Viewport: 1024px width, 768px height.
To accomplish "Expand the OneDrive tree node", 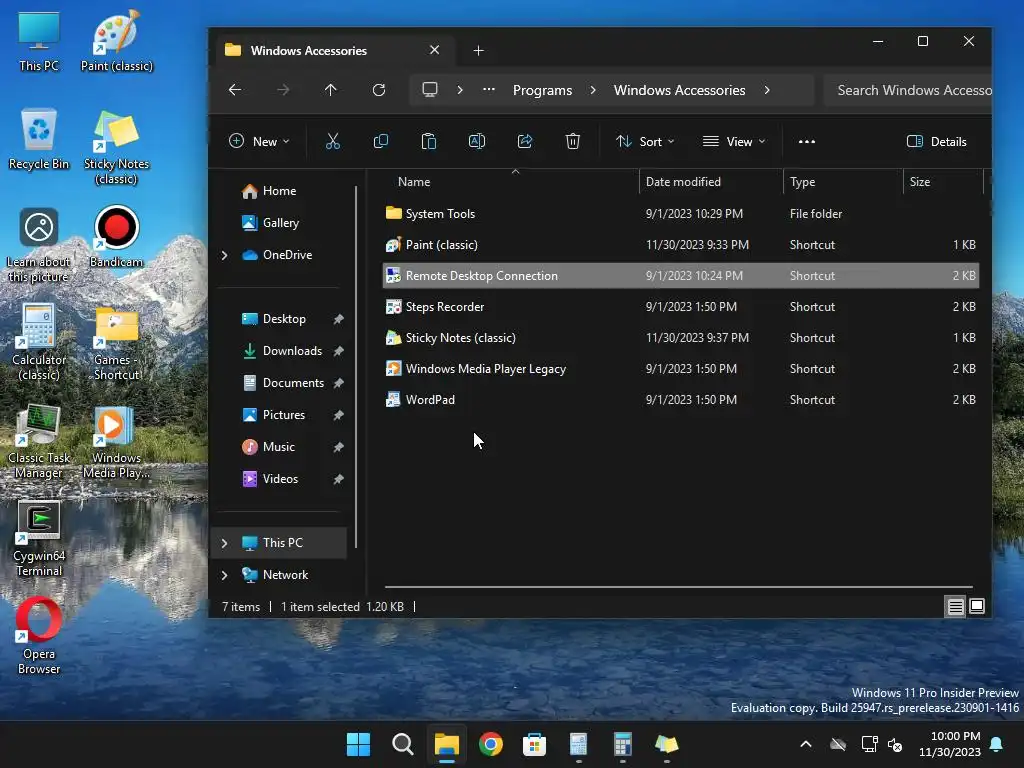I will (x=225, y=255).
